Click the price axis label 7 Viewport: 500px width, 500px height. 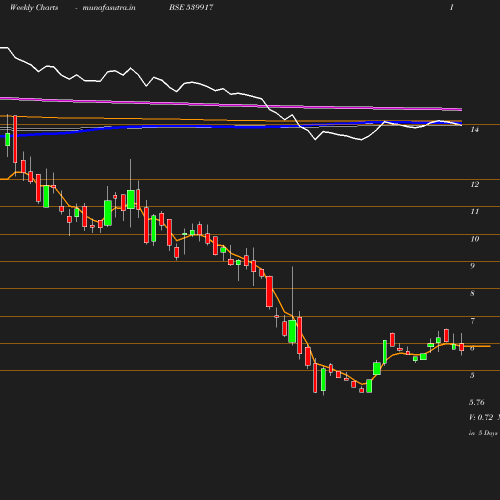472,321
